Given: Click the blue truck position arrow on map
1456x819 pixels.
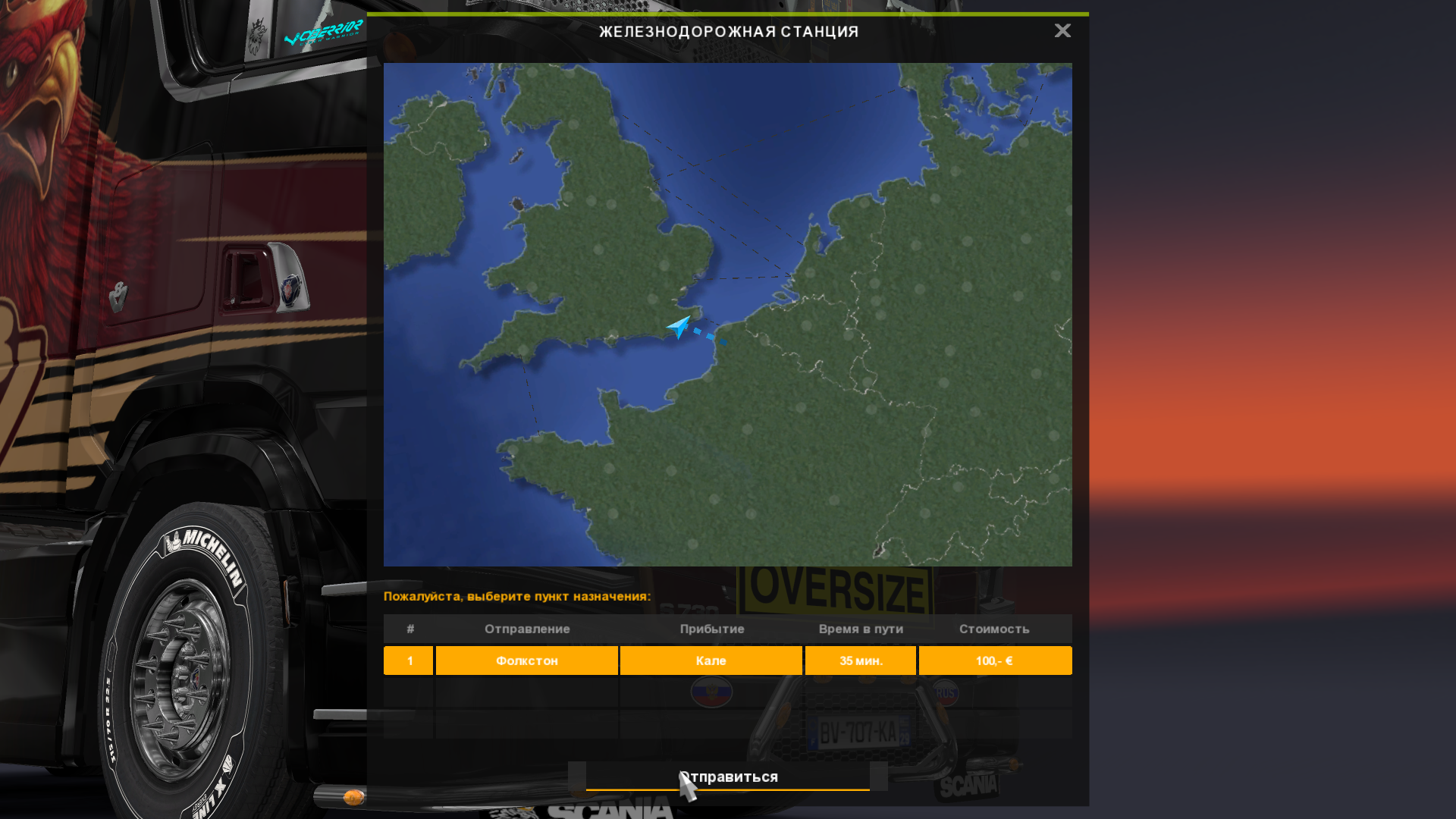Looking at the screenshot, I should click(x=678, y=326).
